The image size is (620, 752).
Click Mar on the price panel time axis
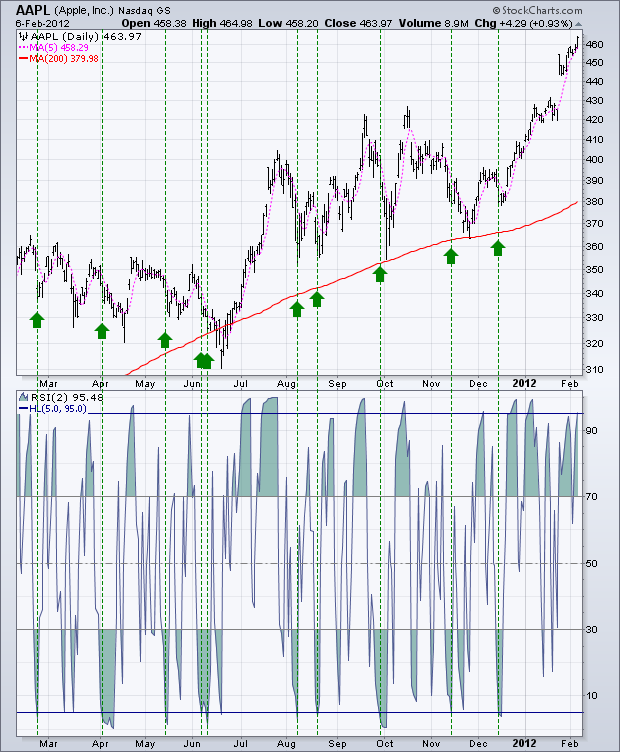pyautogui.click(x=48, y=384)
